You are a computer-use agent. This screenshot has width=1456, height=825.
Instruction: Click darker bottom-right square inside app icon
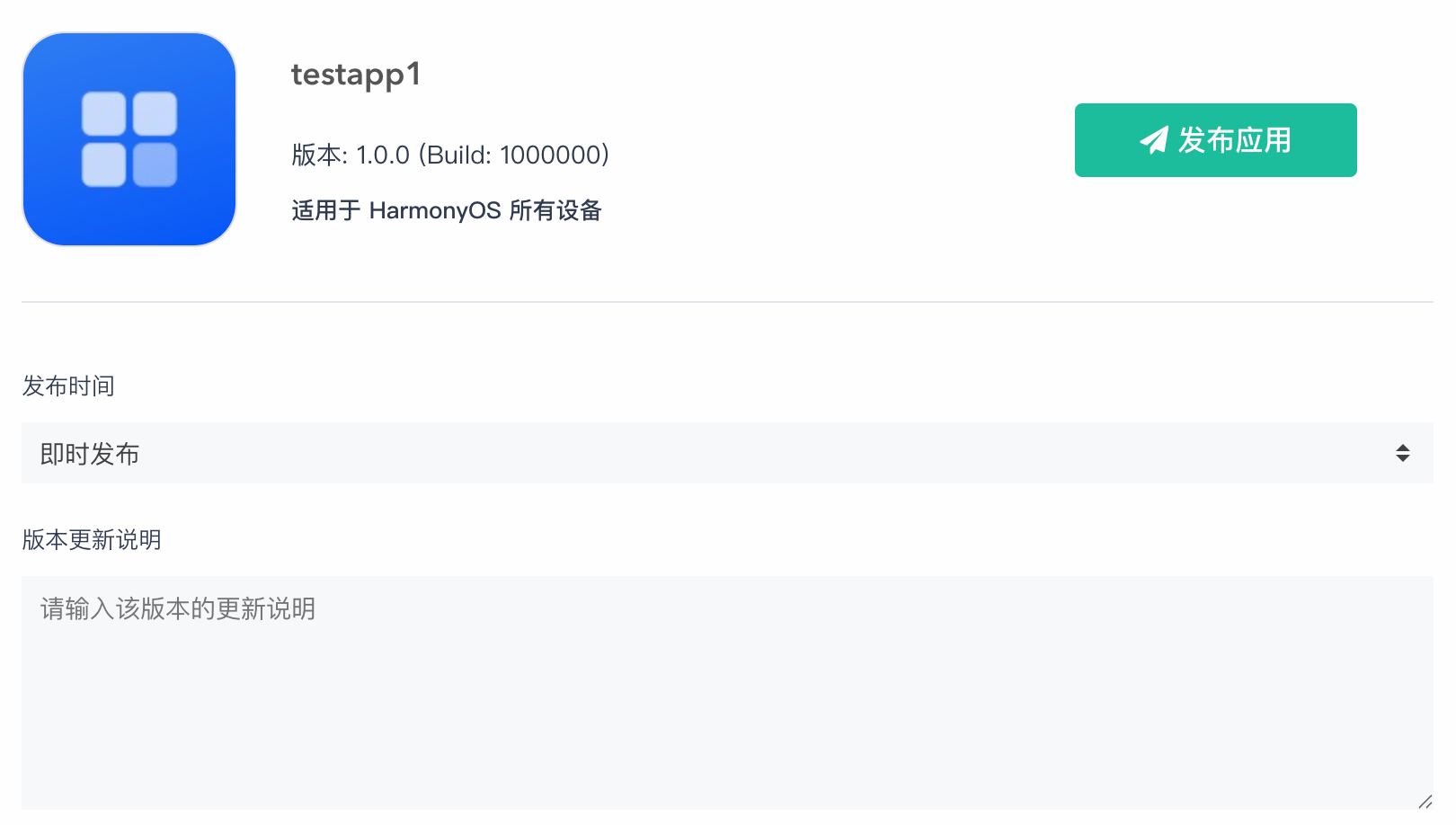[155, 164]
